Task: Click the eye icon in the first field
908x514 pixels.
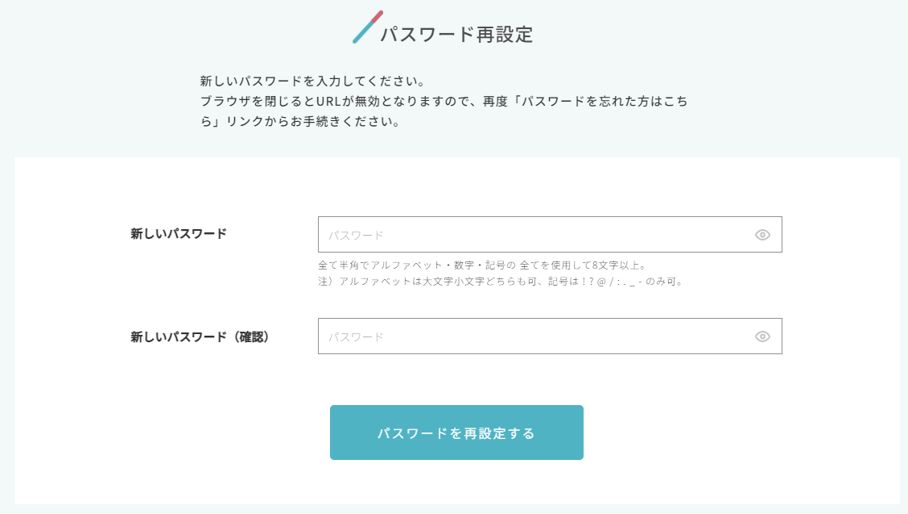Action: (762, 235)
